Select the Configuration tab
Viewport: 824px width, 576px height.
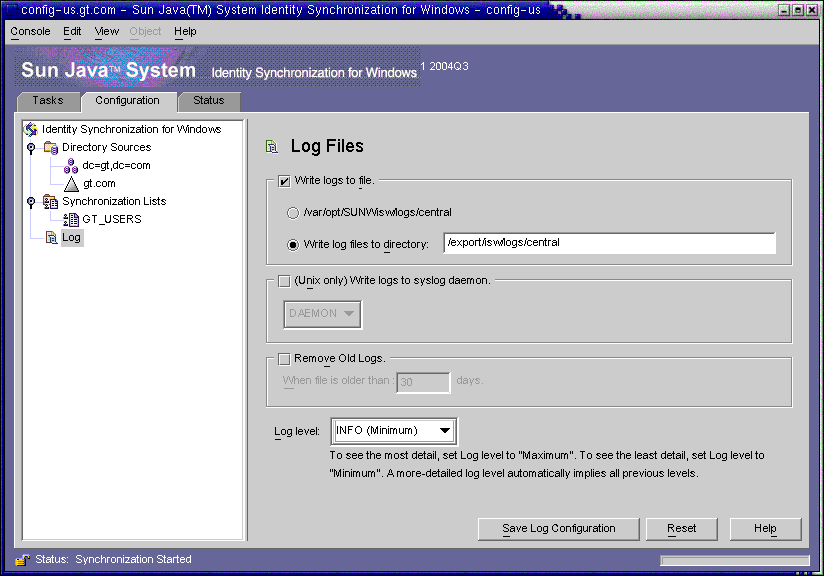(128, 101)
